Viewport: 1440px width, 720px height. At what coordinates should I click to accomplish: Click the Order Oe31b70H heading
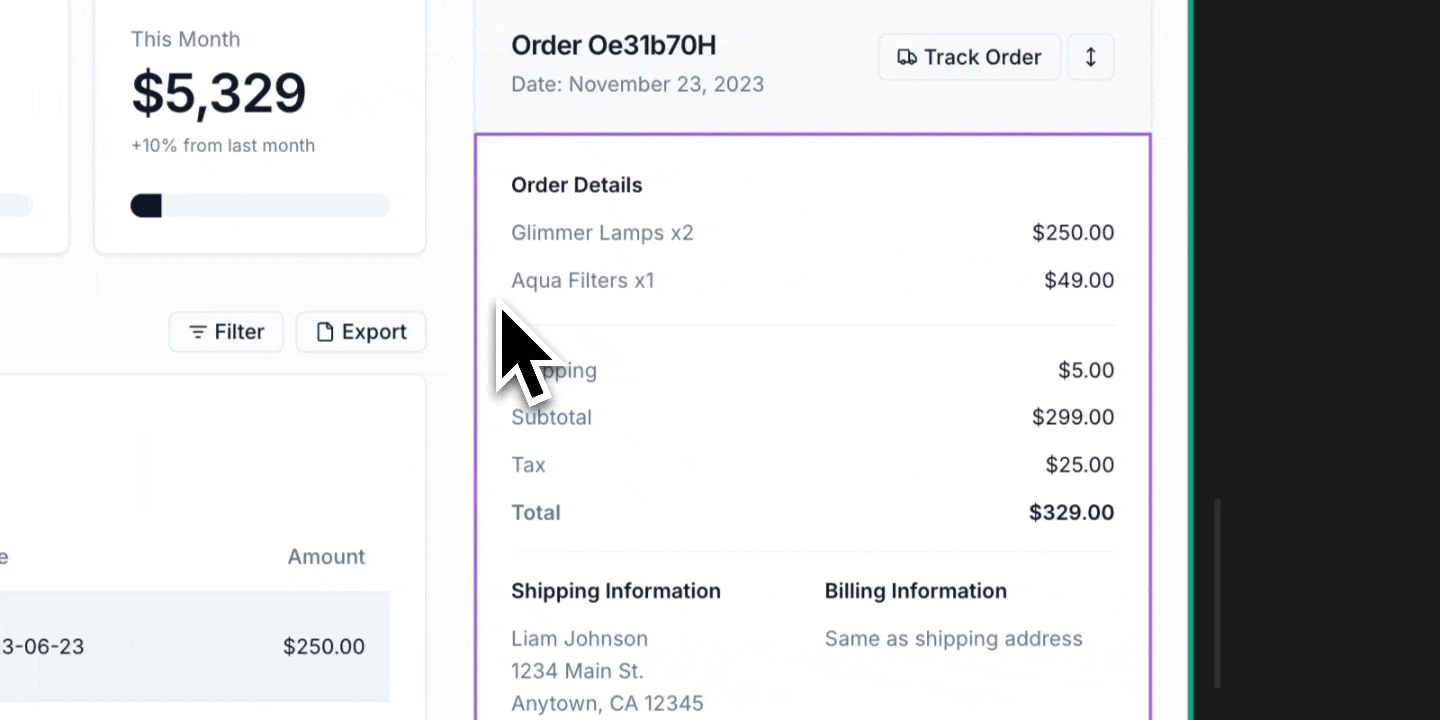613,45
